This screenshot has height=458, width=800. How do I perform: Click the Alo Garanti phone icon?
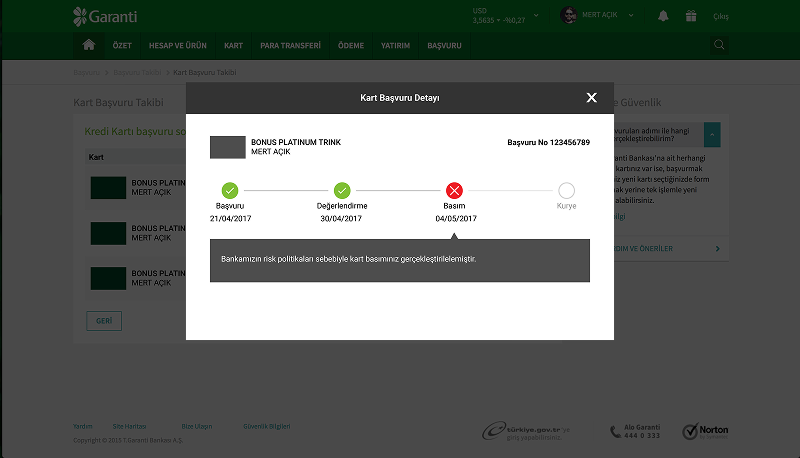click(x=615, y=432)
